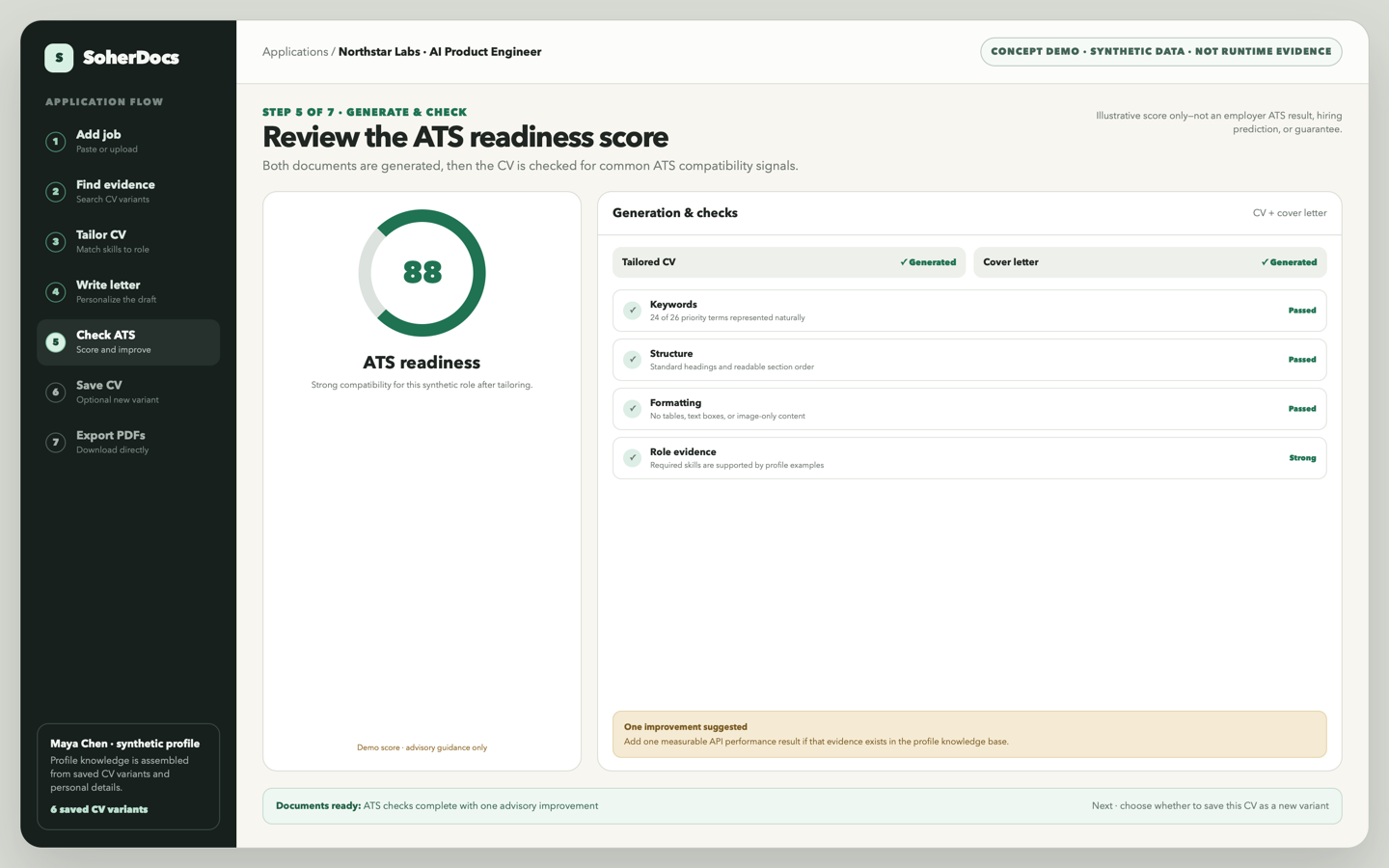The width and height of the screenshot is (1389, 868).
Task: Open the Export PDFs step label
Action: (x=111, y=436)
